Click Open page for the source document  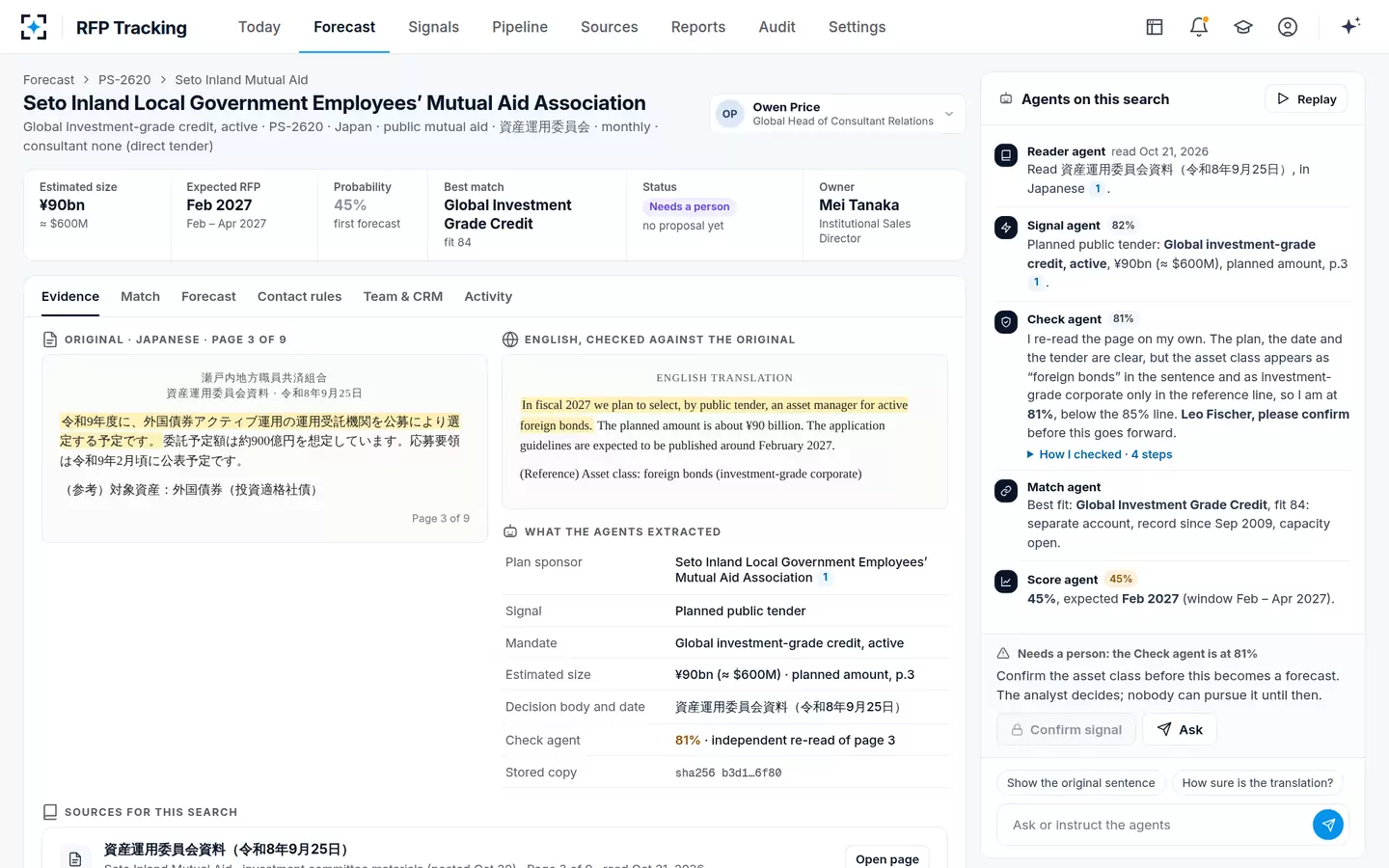click(x=887, y=856)
